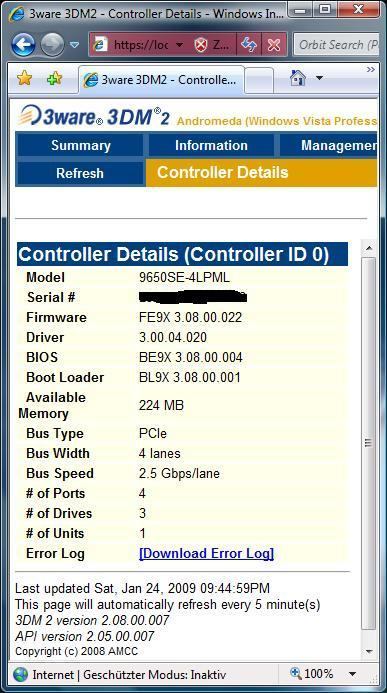
Task: Expand the toolbar overflow chevron
Action: 371,69
